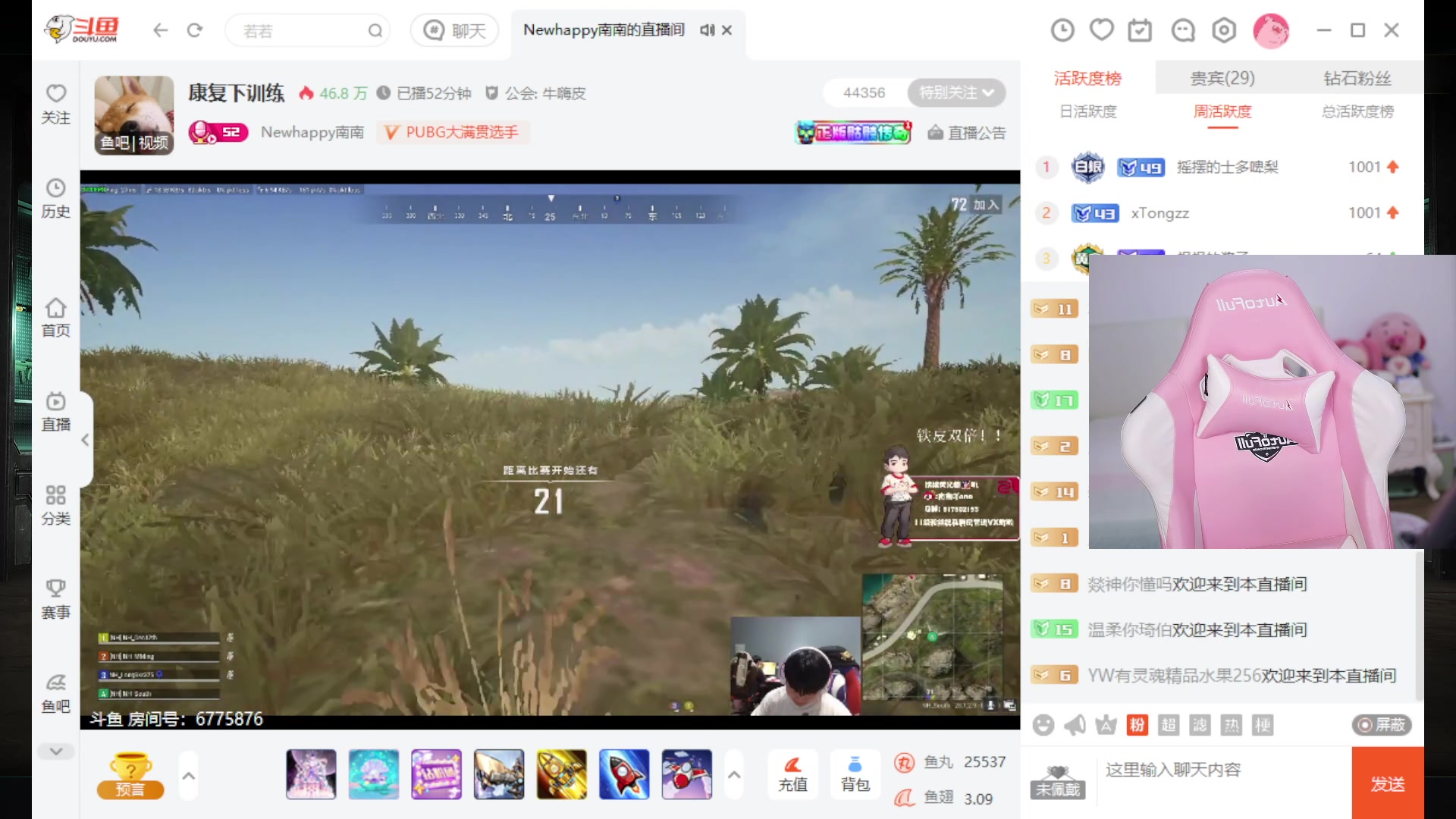Go back with the left arrow
Screen dimensions: 1456x819
[x=160, y=30]
